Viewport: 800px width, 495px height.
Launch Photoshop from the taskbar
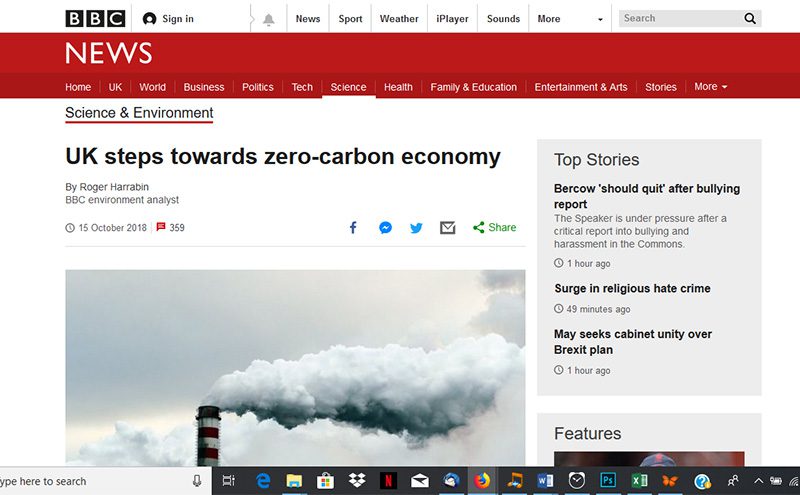tap(607, 481)
